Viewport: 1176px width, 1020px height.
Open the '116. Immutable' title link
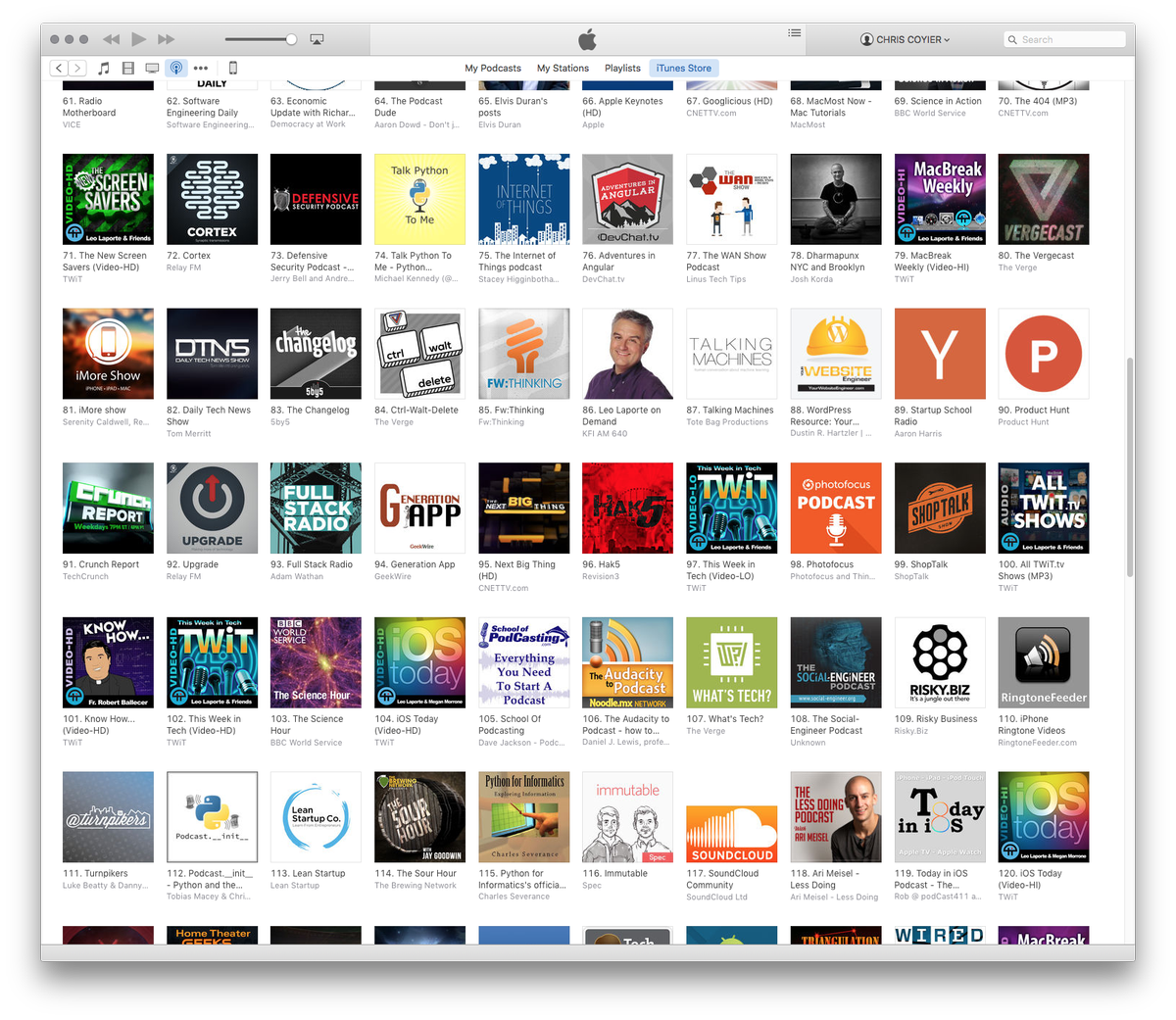614,874
